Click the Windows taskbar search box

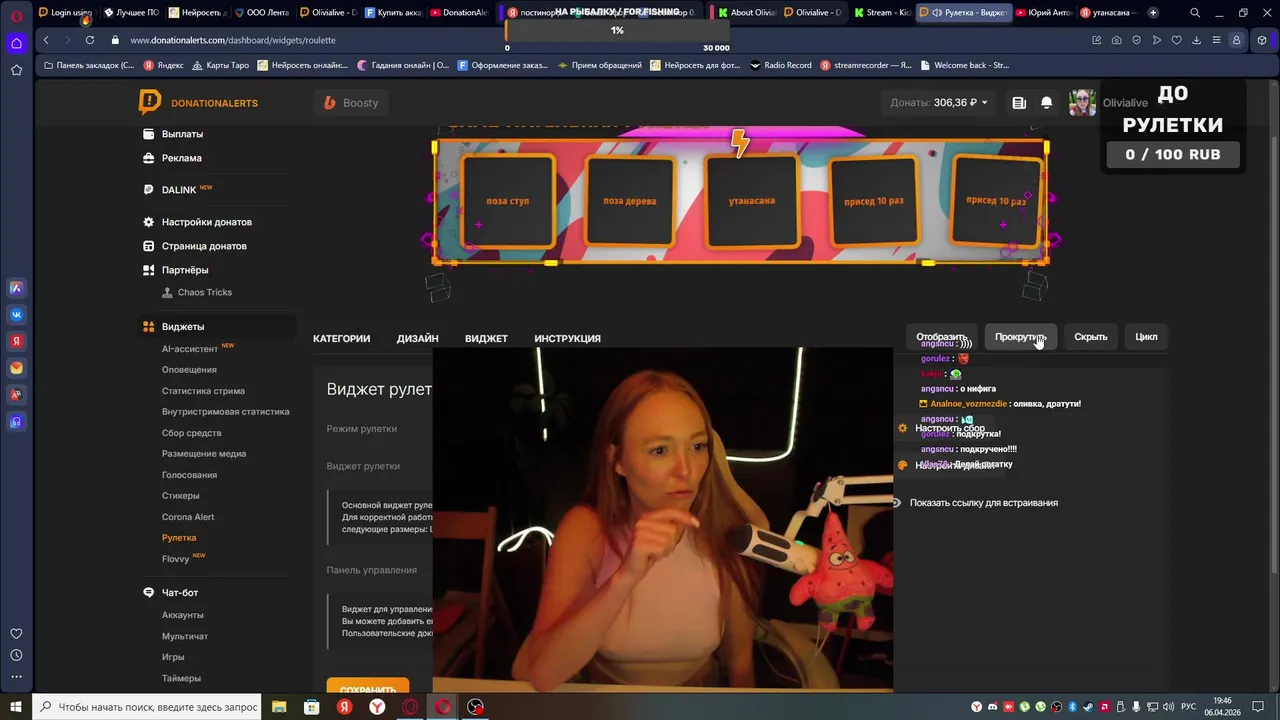tap(147, 707)
